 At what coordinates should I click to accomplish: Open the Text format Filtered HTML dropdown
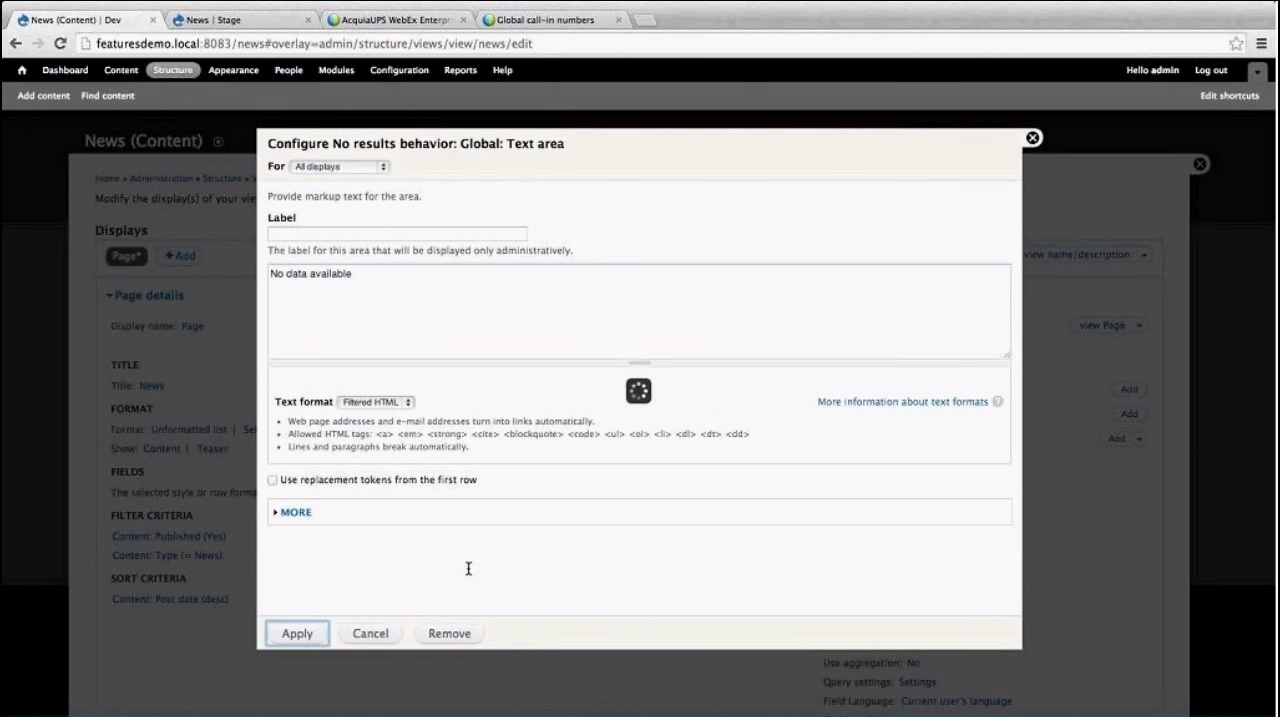[x=376, y=402]
